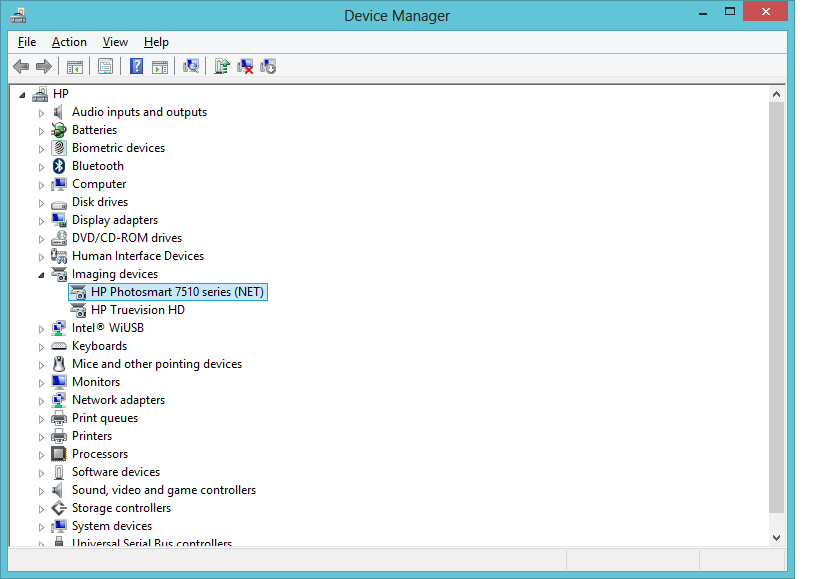819x579 pixels.
Task: Click the vertical scrollbar thumb
Action: click(x=776, y=307)
